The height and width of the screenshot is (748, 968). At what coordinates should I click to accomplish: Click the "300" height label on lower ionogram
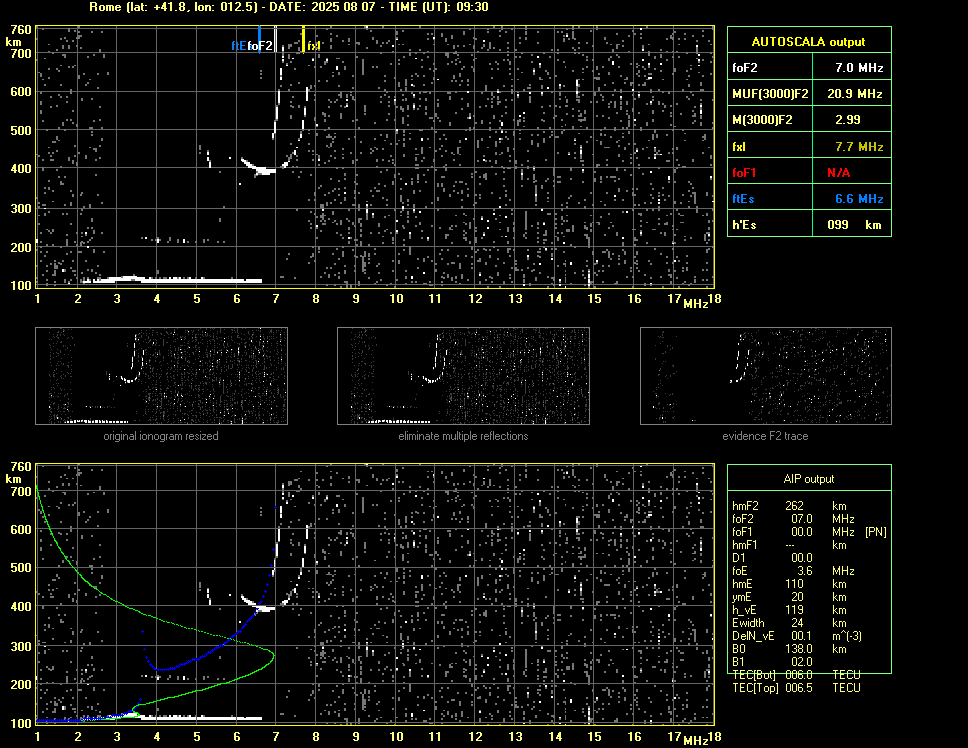point(21,647)
